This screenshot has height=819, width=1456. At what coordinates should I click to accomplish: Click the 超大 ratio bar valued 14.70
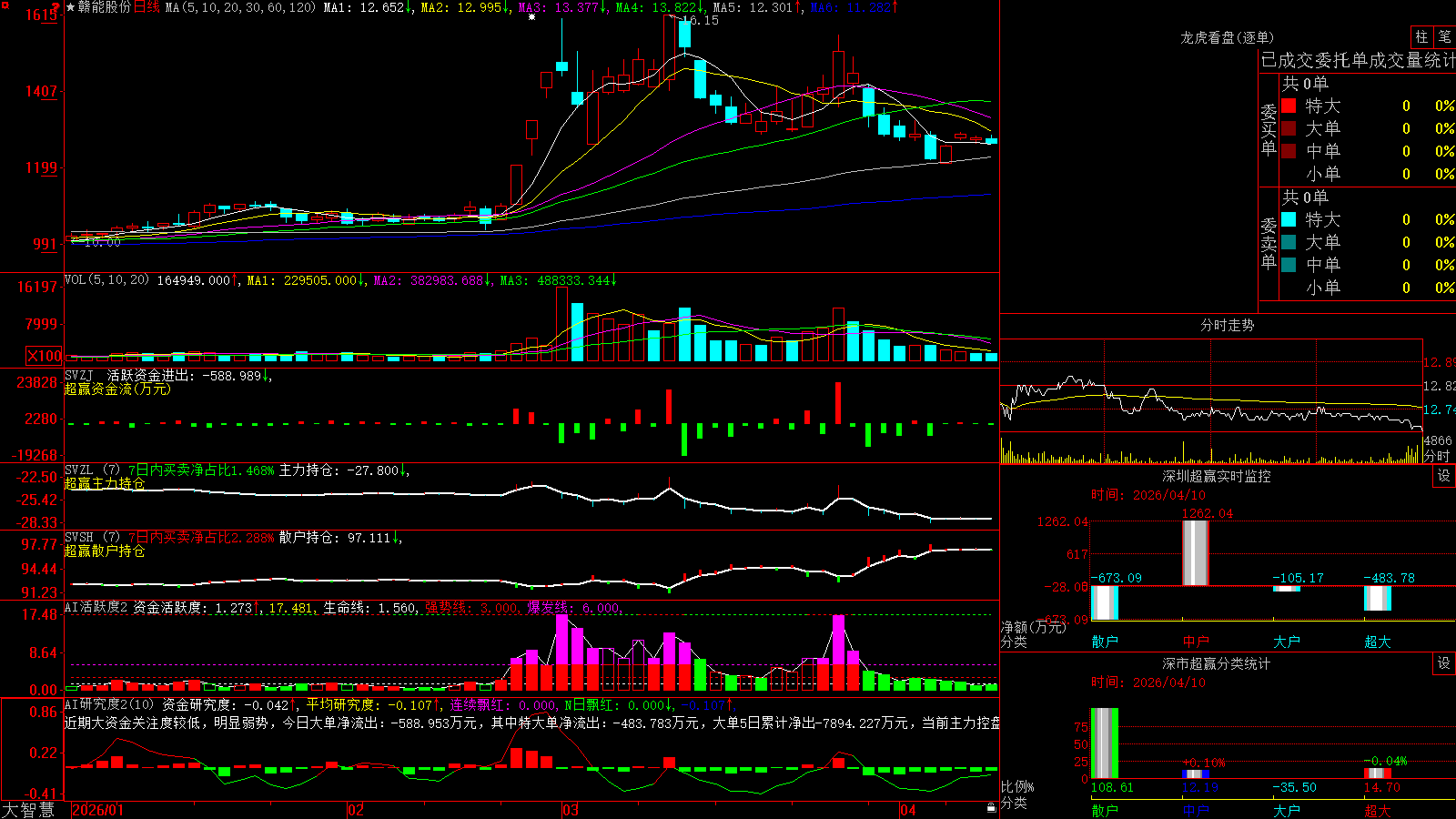pos(1378,773)
